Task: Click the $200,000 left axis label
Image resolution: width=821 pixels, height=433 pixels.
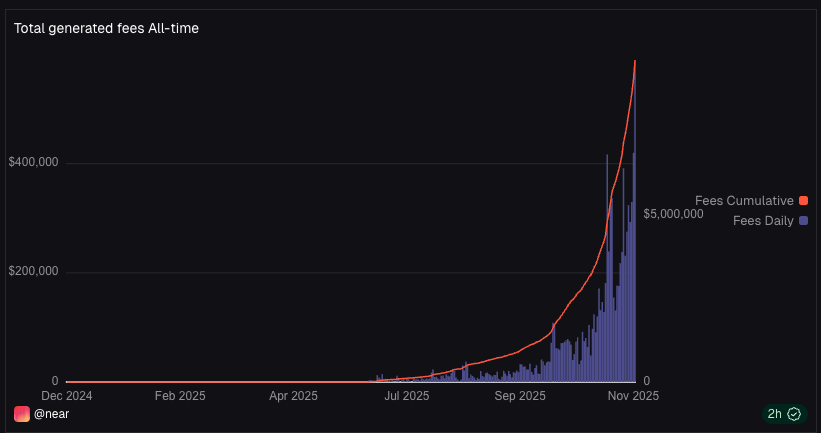Action: tap(33, 271)
